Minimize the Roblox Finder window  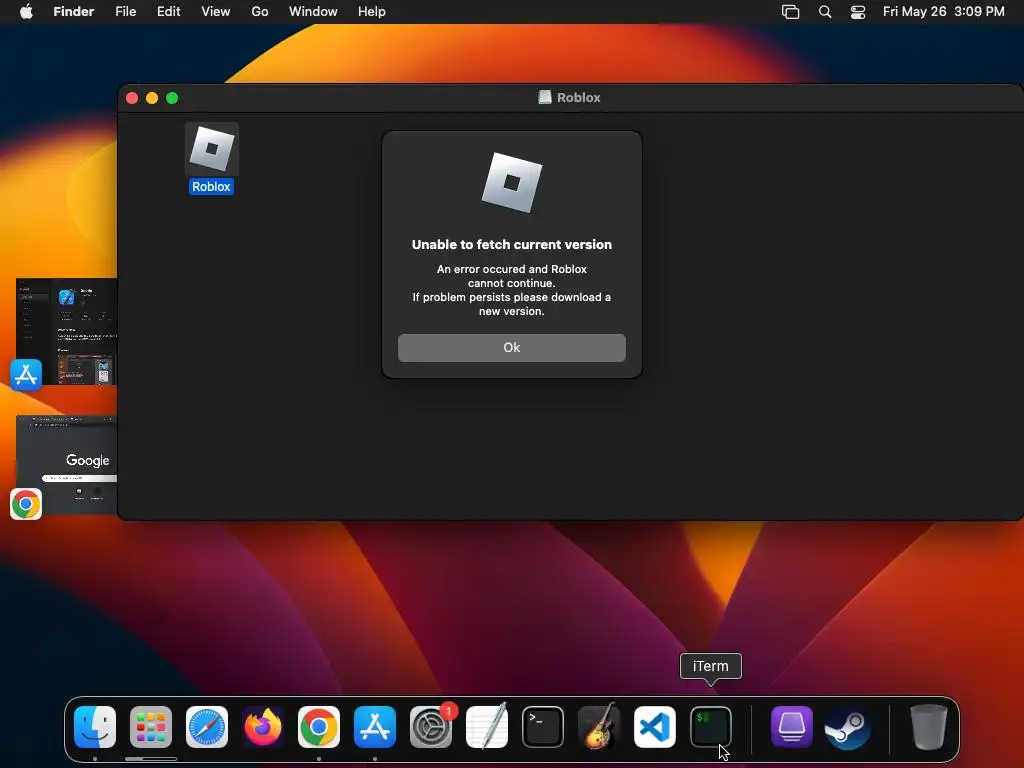152,98
